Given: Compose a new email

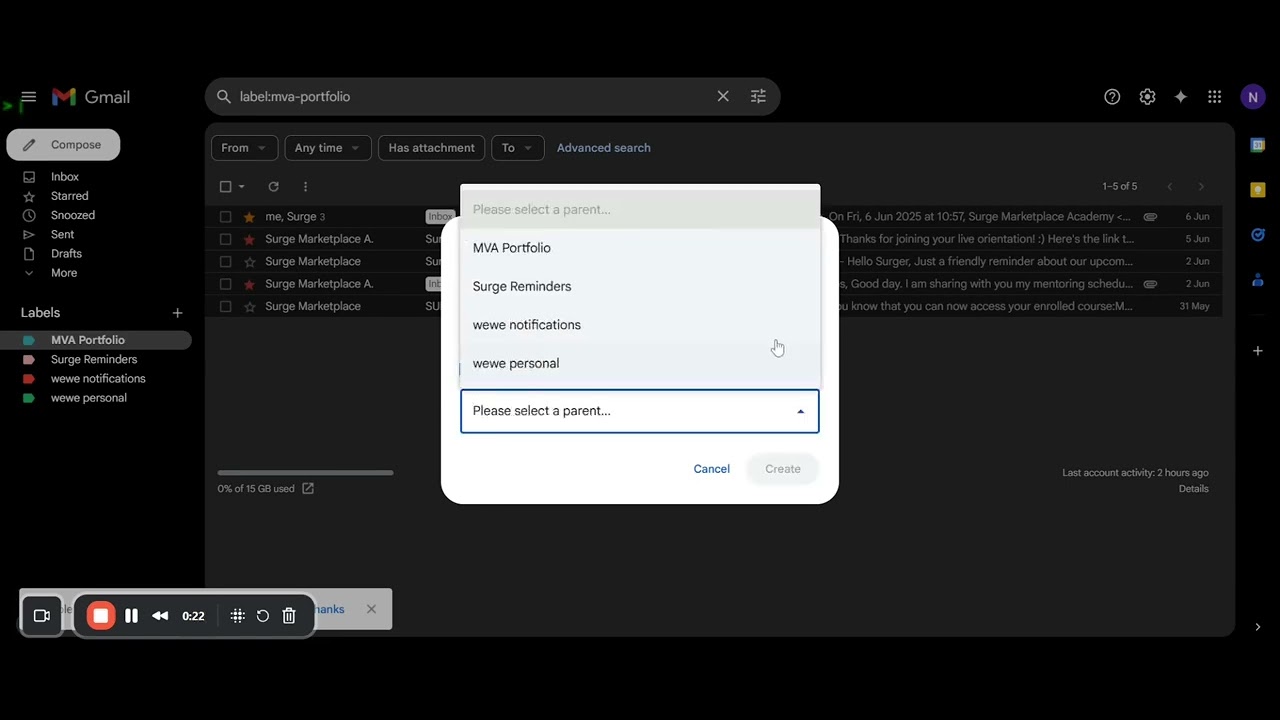Looking at the screenshot, I should [x=63, y=145].
